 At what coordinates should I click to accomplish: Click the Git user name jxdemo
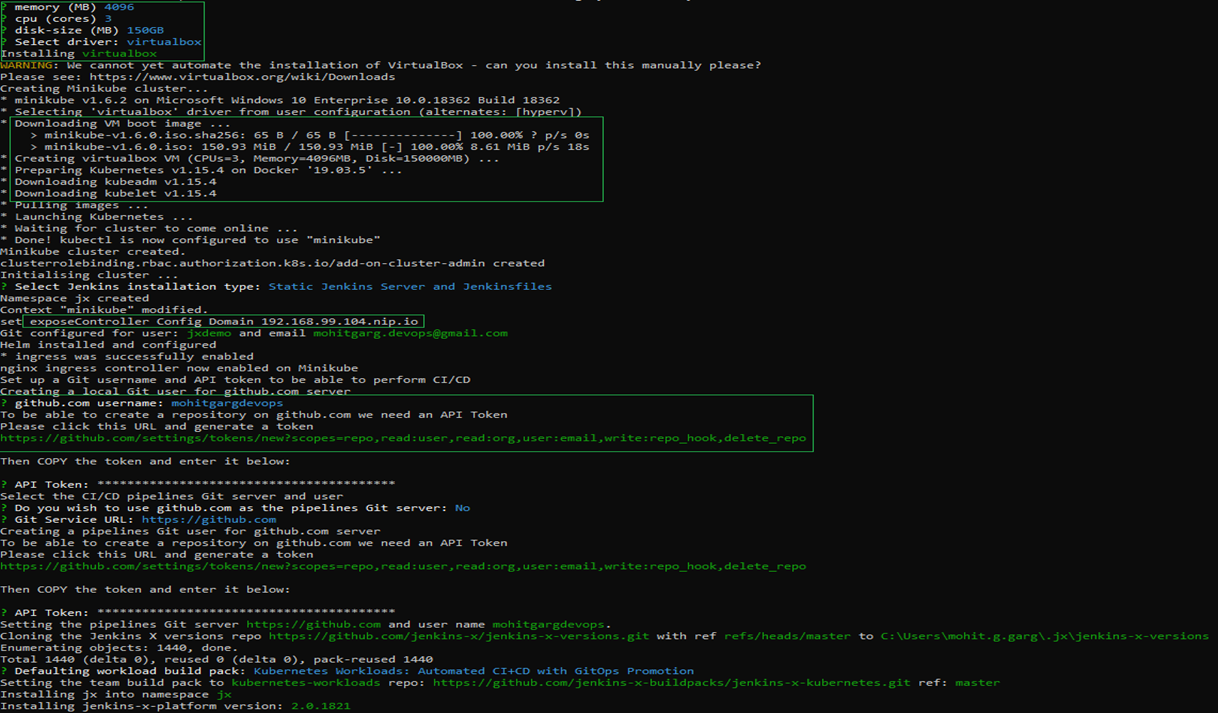(209, 333)
